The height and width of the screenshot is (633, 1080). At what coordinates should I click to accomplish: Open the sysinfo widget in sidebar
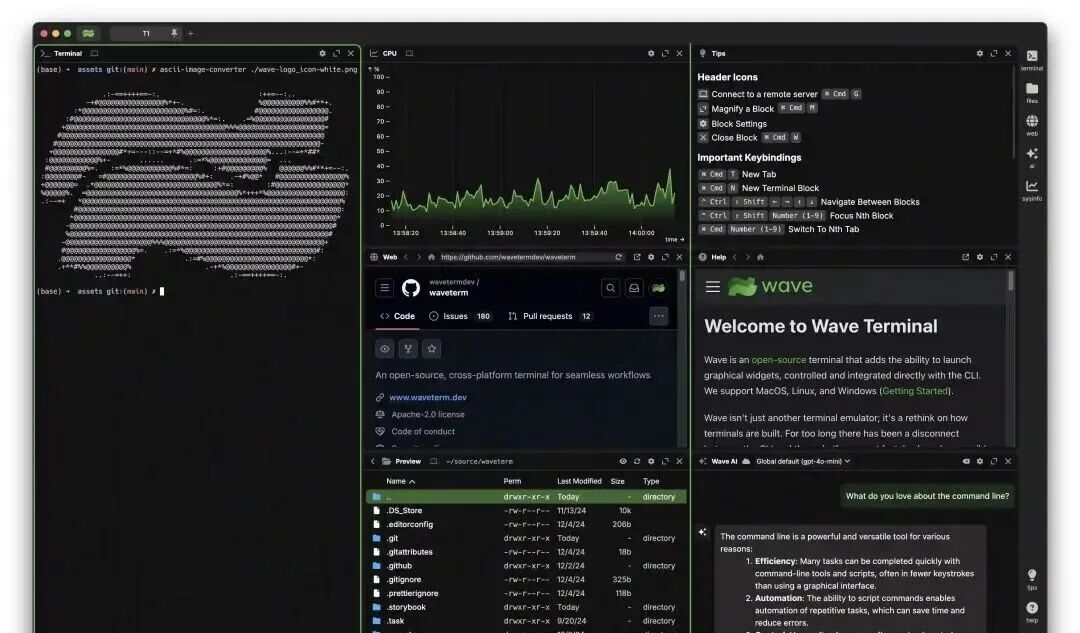click(1032, 189)
